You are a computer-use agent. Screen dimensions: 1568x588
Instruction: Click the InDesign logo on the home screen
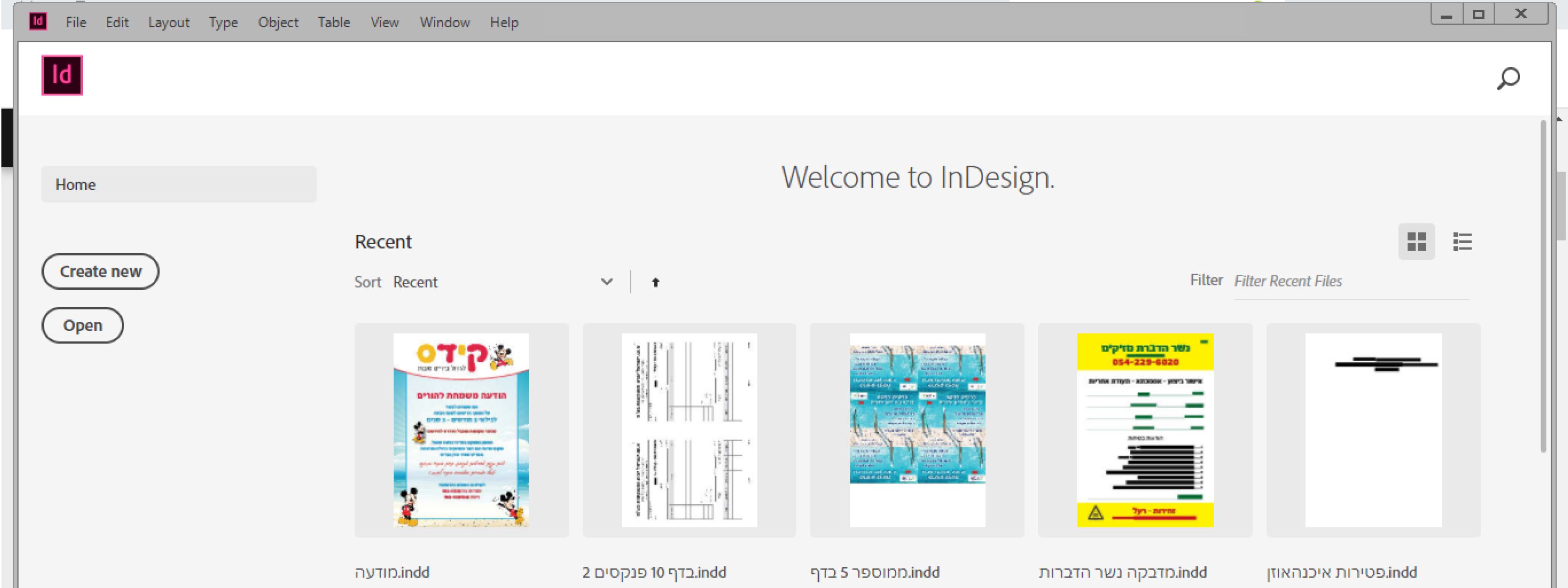(62, 75)
